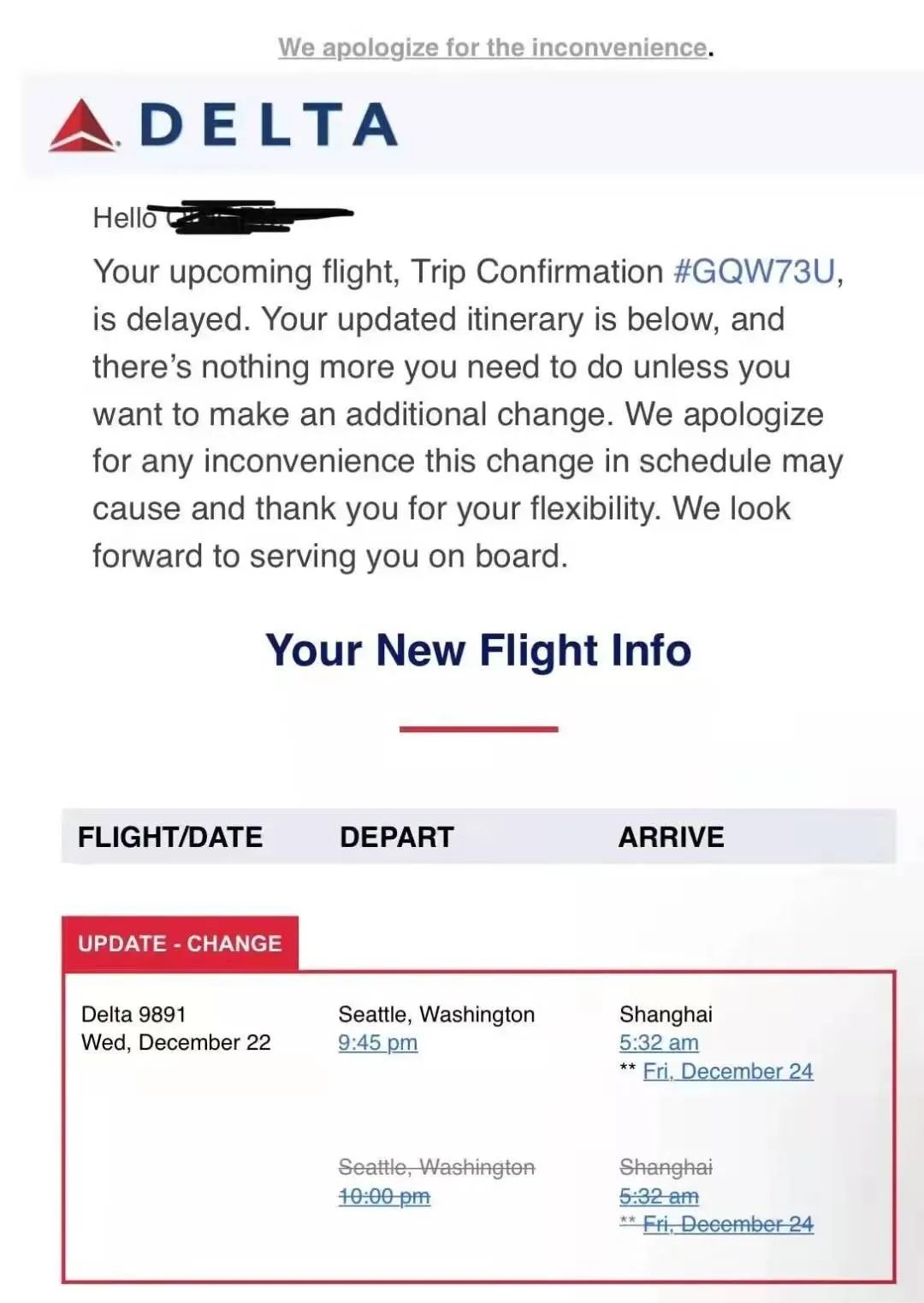Click the red UPDATE - CHANGE badge
Viewport: 924px width, 1303px height.
click(180, 943)
